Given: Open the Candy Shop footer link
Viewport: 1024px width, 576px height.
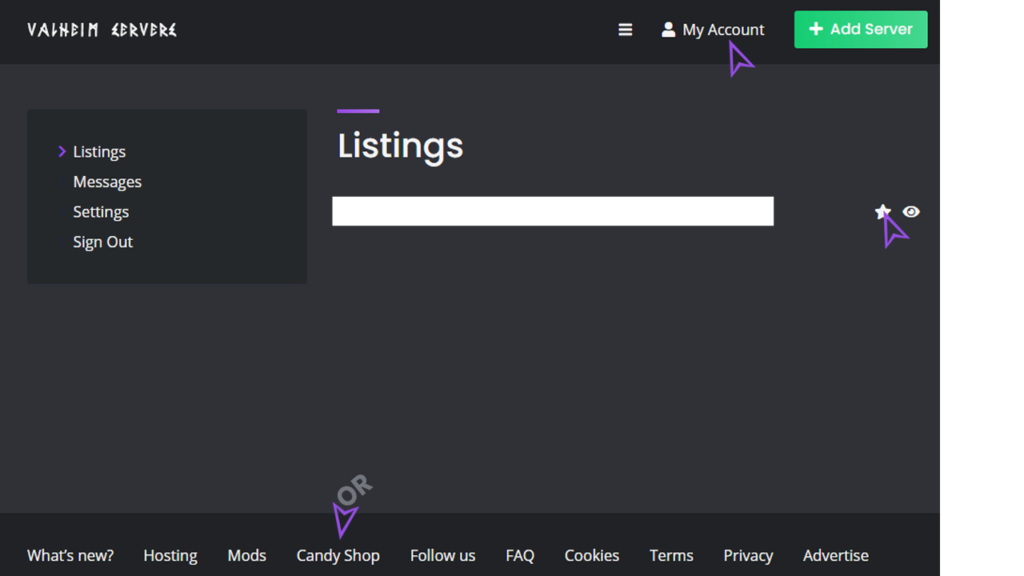Looking at the screenshot, I should click(x=338, y=555).
